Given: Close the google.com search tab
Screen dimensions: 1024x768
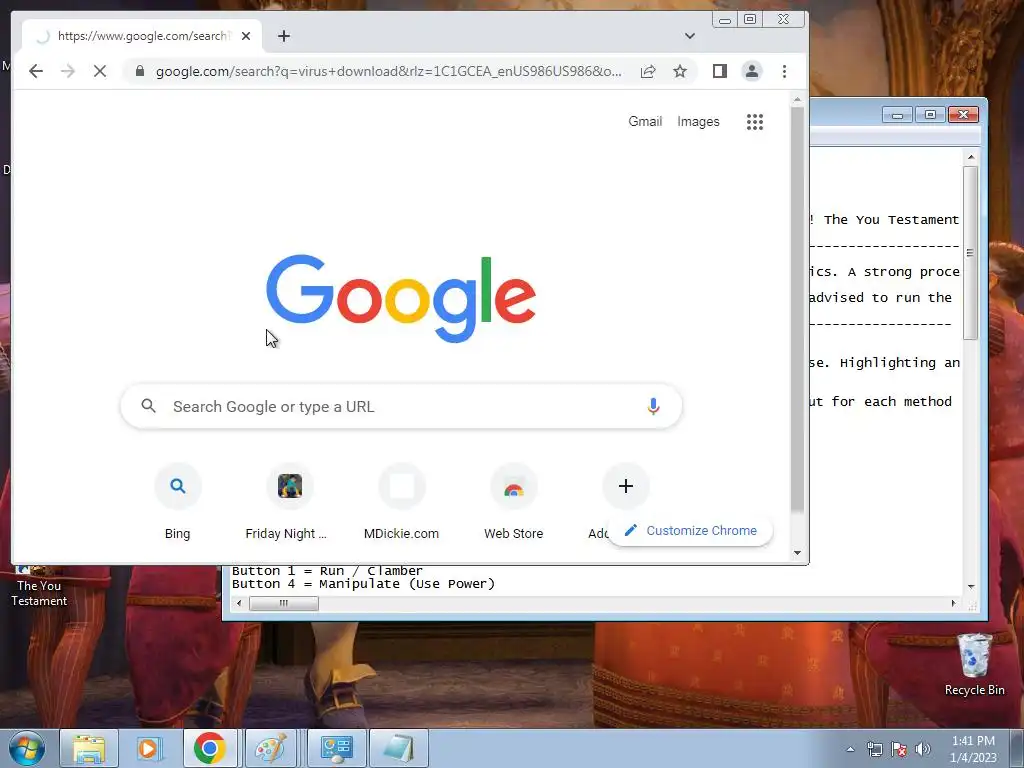Looking at the screenshot, I should point(246,36).
